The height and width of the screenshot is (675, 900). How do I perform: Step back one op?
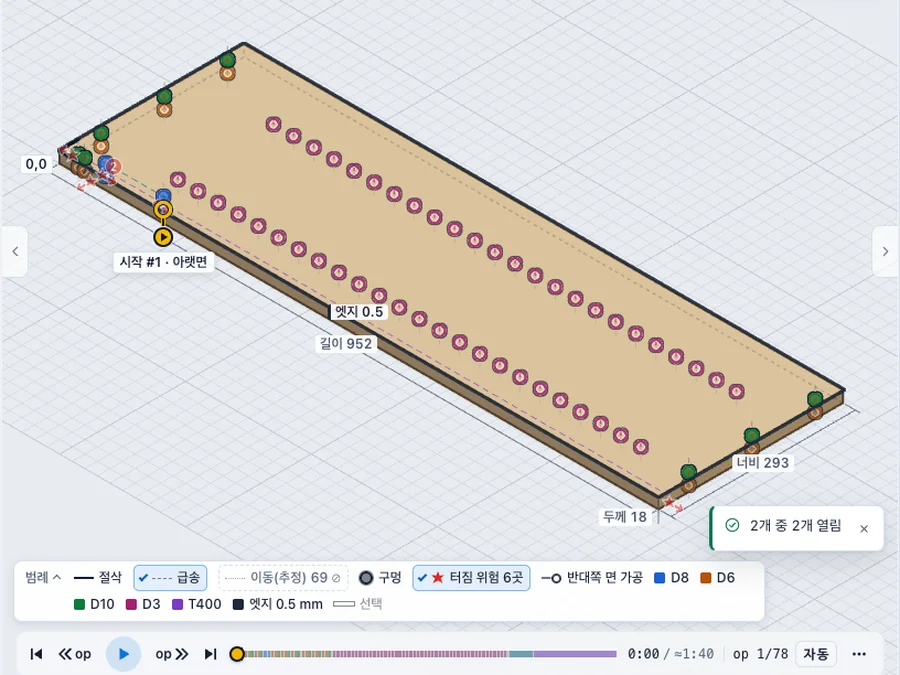[x=75, y=654]
